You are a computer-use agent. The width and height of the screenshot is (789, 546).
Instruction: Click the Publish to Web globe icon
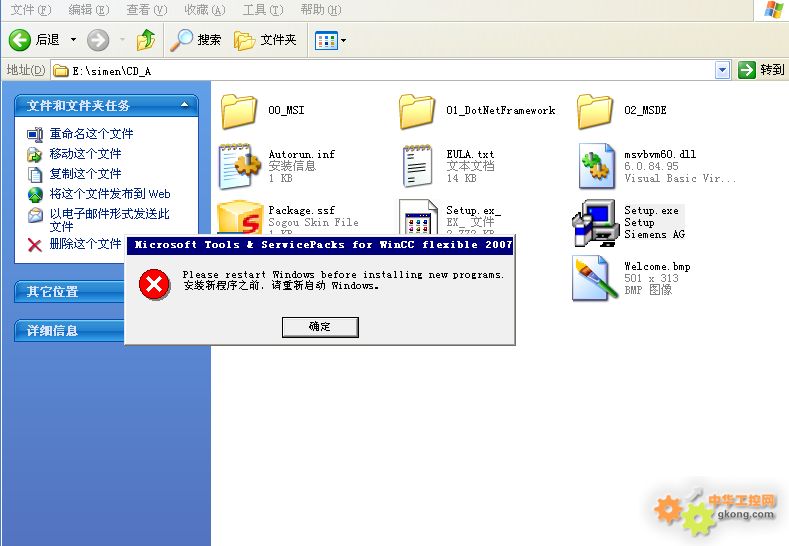(35, 194)
